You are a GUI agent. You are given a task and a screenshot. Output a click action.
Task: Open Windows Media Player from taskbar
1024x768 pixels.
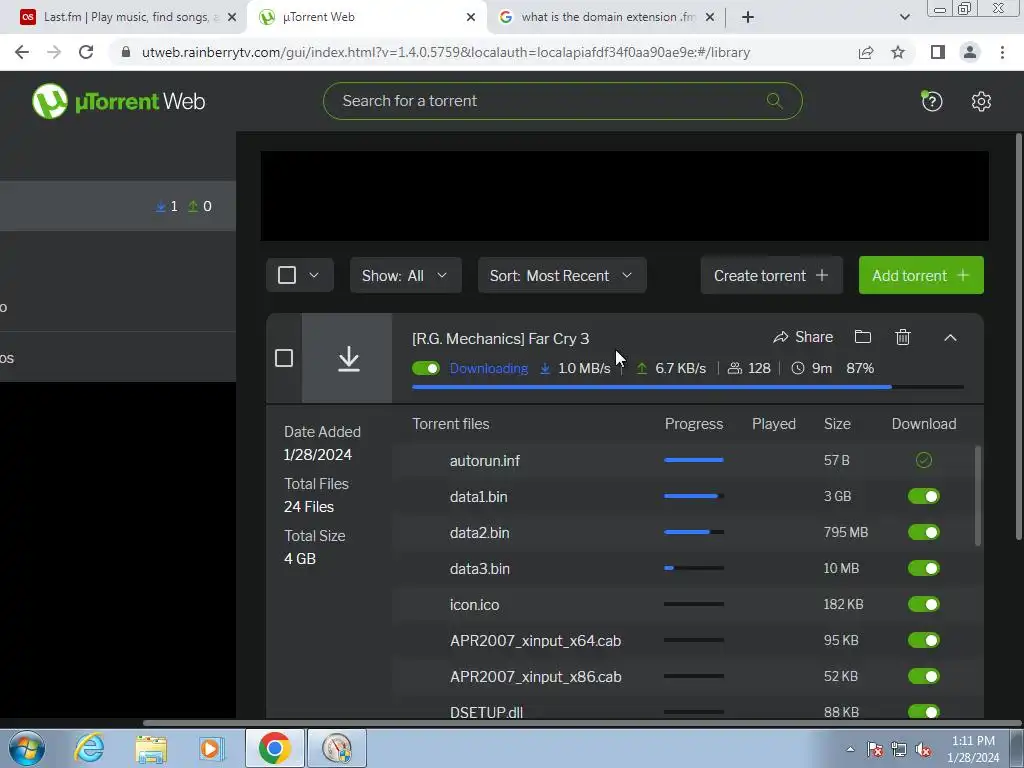pyautogui.click(x=211, y=749)
